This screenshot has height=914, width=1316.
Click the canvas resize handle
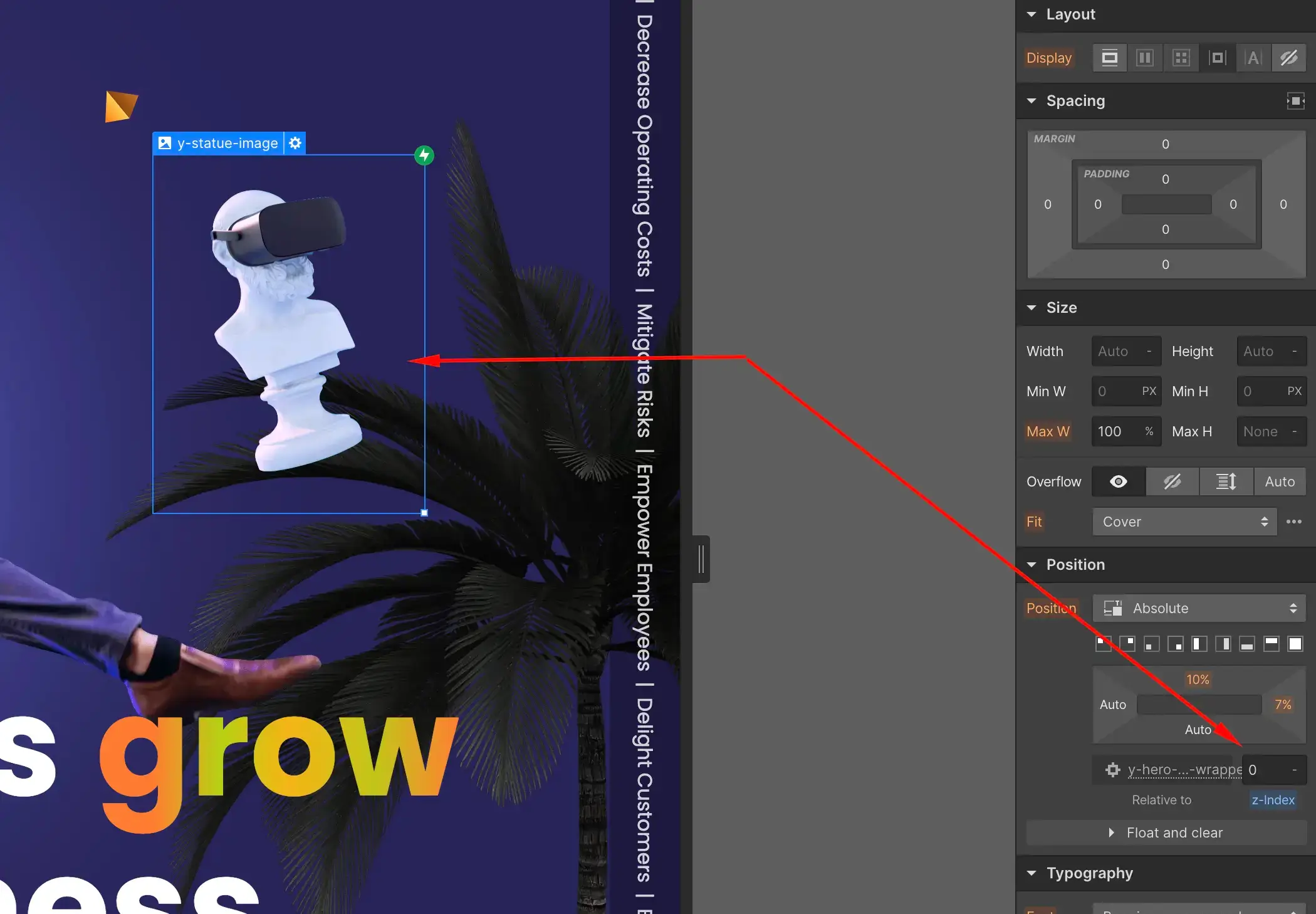701,559
